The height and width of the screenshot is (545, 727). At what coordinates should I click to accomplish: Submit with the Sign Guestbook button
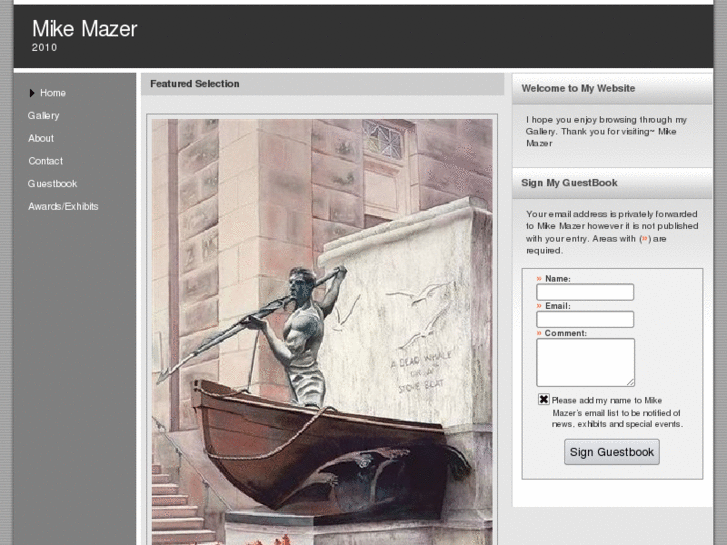tap(612, 452)
